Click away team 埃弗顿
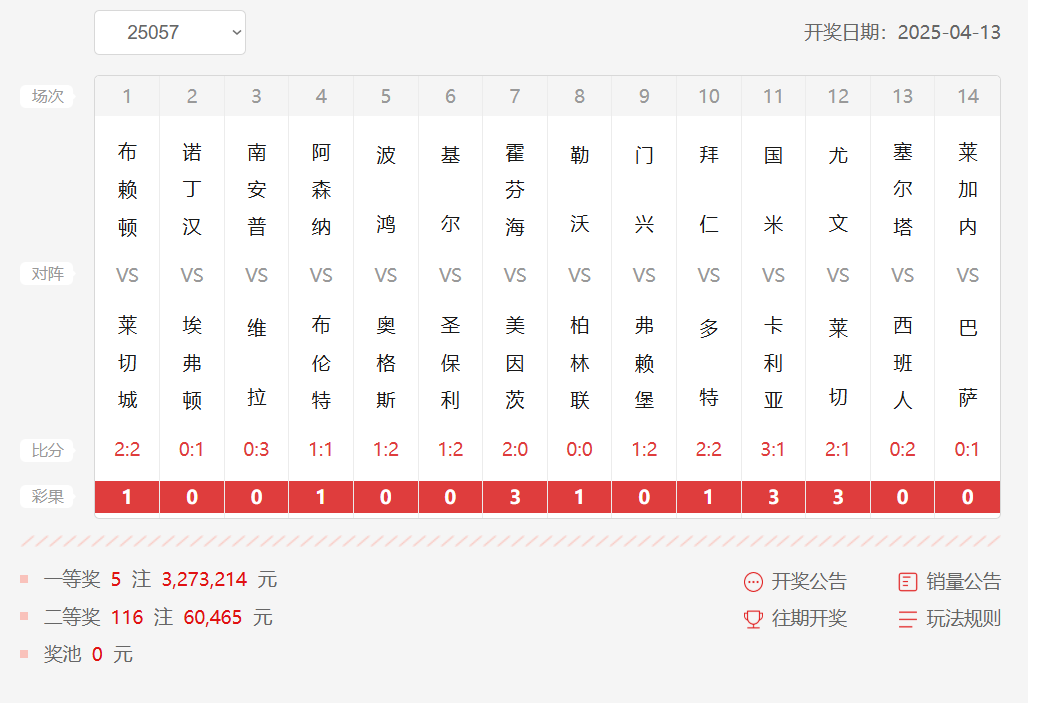 [x=191, y=362]
